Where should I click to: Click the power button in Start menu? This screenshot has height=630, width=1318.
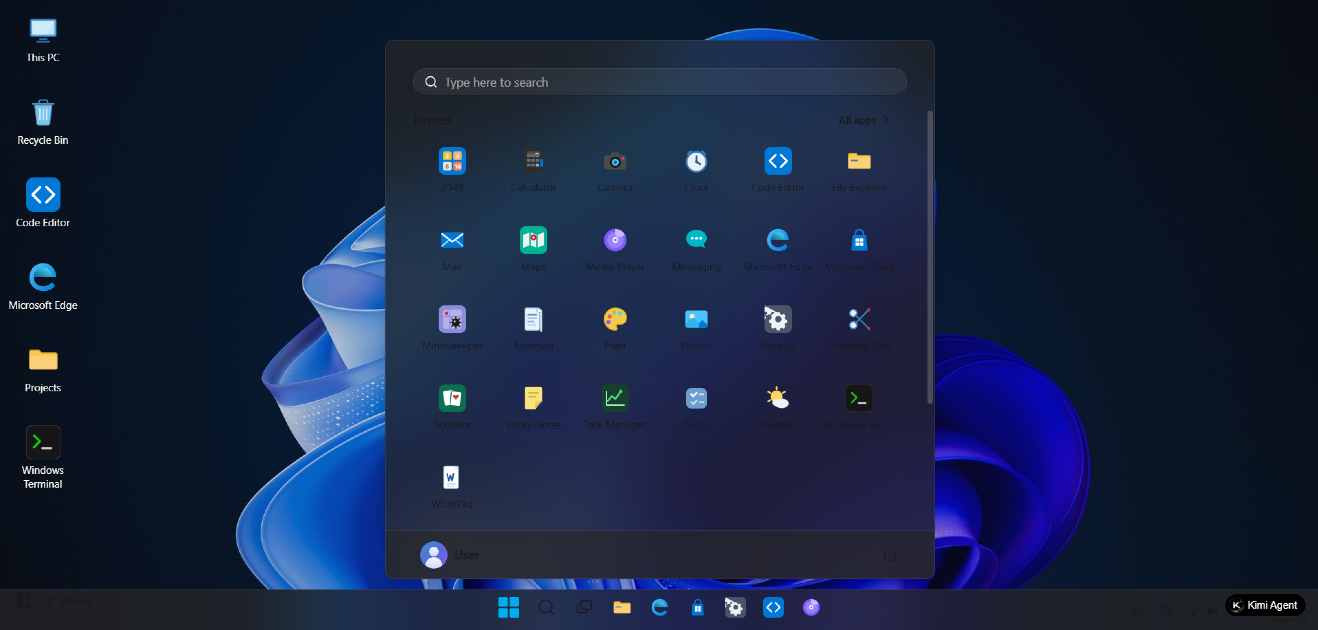pos(889,555)
